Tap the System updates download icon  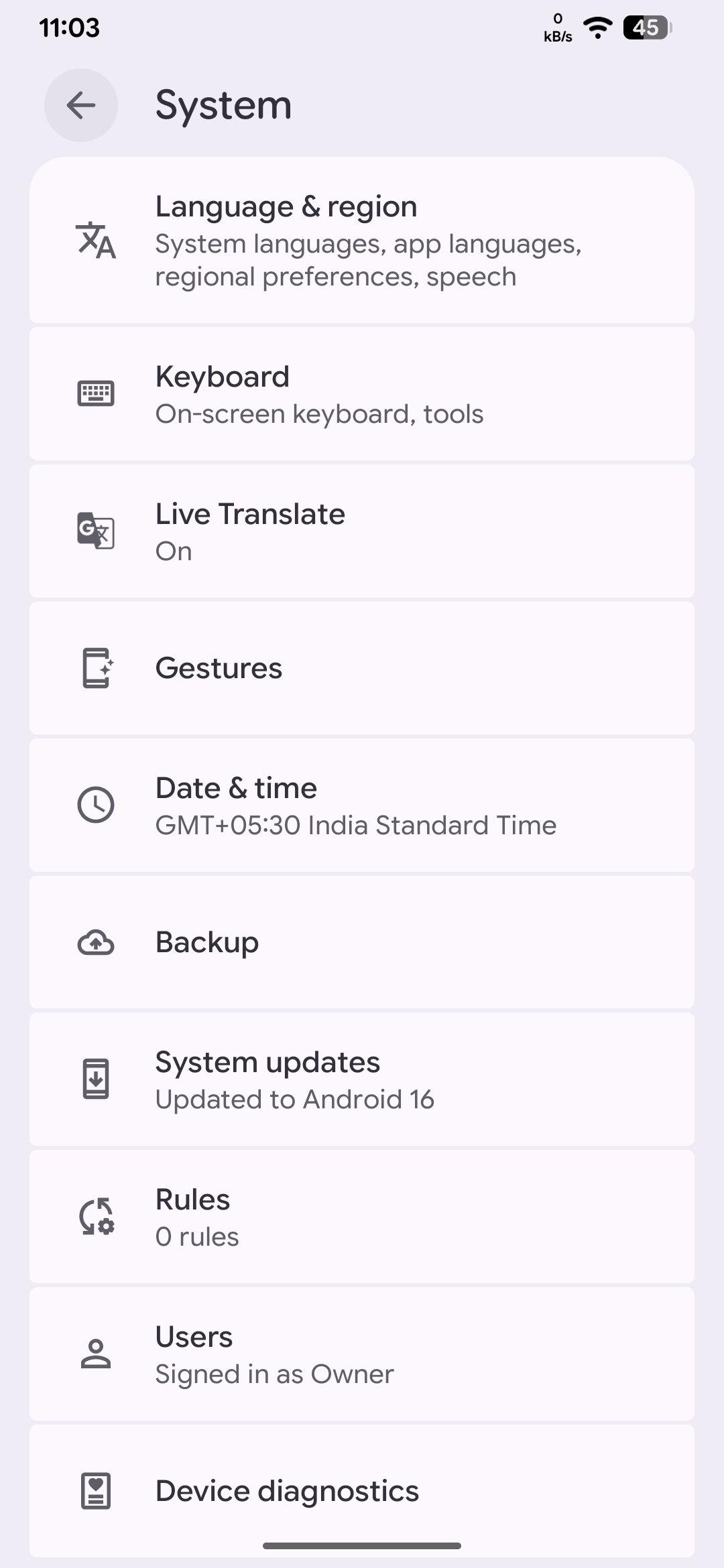(x=96, y=1079)
